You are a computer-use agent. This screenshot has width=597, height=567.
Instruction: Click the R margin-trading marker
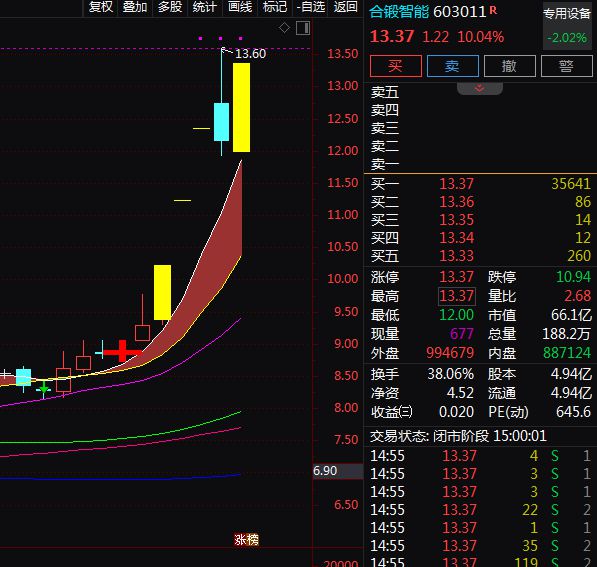click(493, 10)
